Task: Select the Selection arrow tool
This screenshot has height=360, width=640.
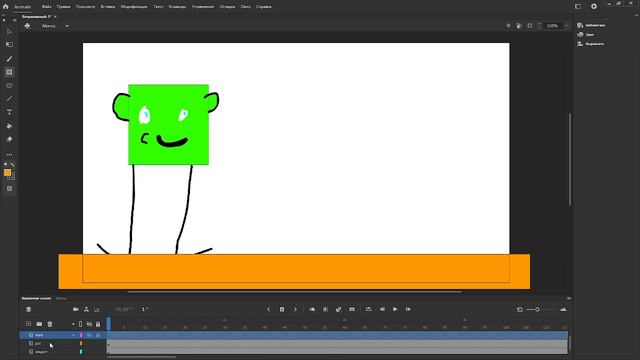Action: click(x=9, y=31)
